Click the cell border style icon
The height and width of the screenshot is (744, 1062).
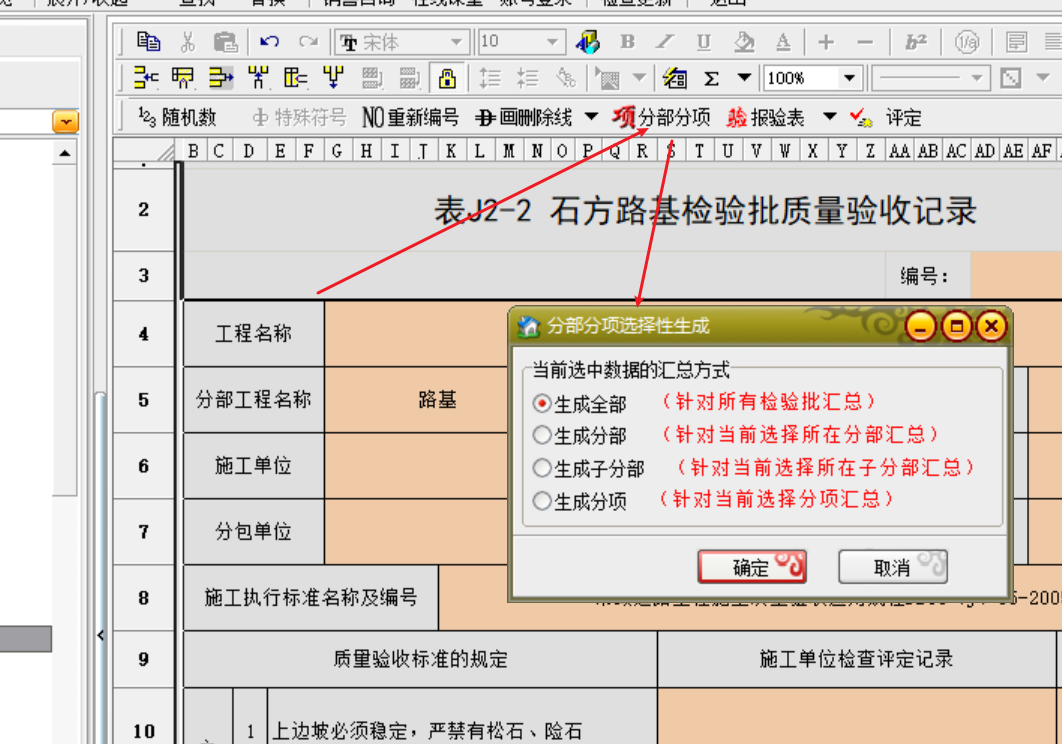(x=1011, y=78)
